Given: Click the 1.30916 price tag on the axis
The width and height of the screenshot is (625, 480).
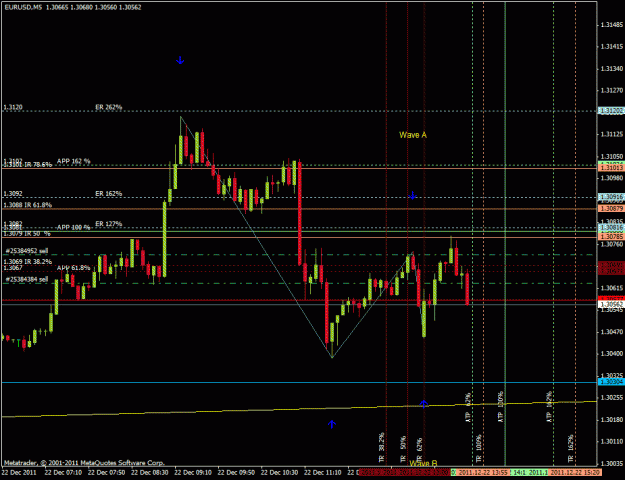Looking at the screenshot, I should 611,197.
